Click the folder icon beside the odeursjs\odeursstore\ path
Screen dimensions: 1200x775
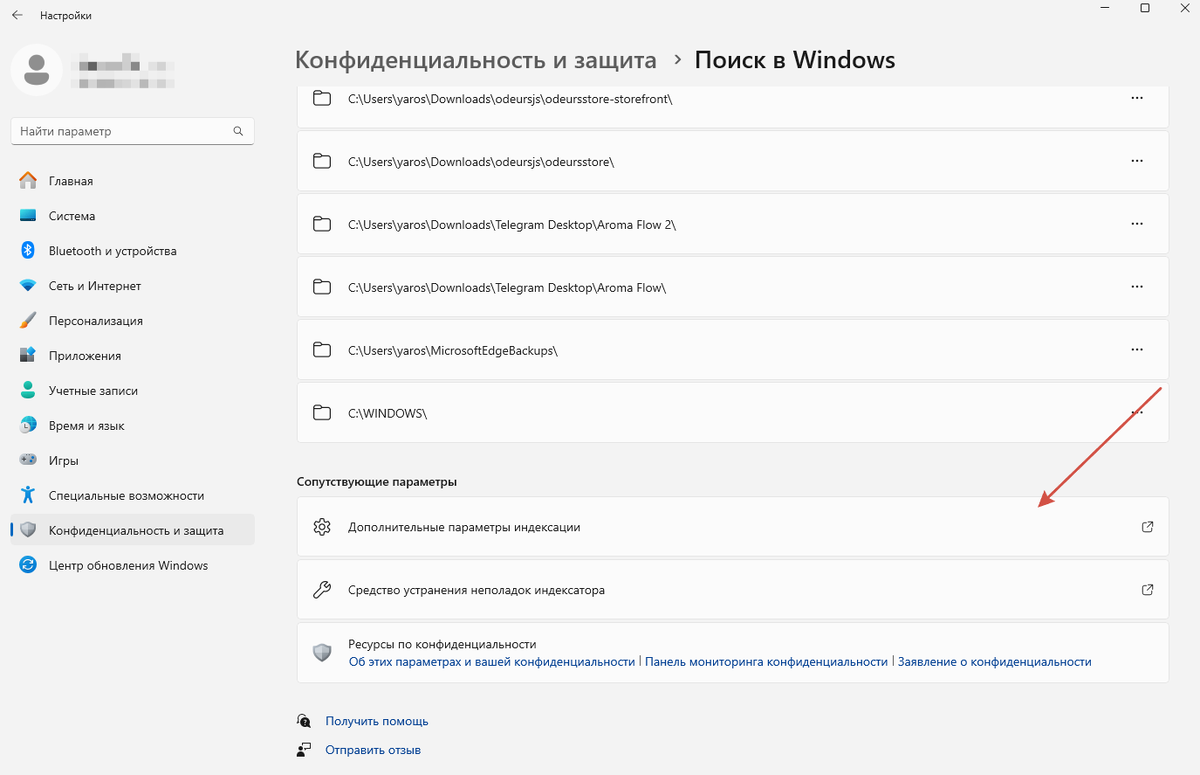pyautogui.click(x=322, y=161)
